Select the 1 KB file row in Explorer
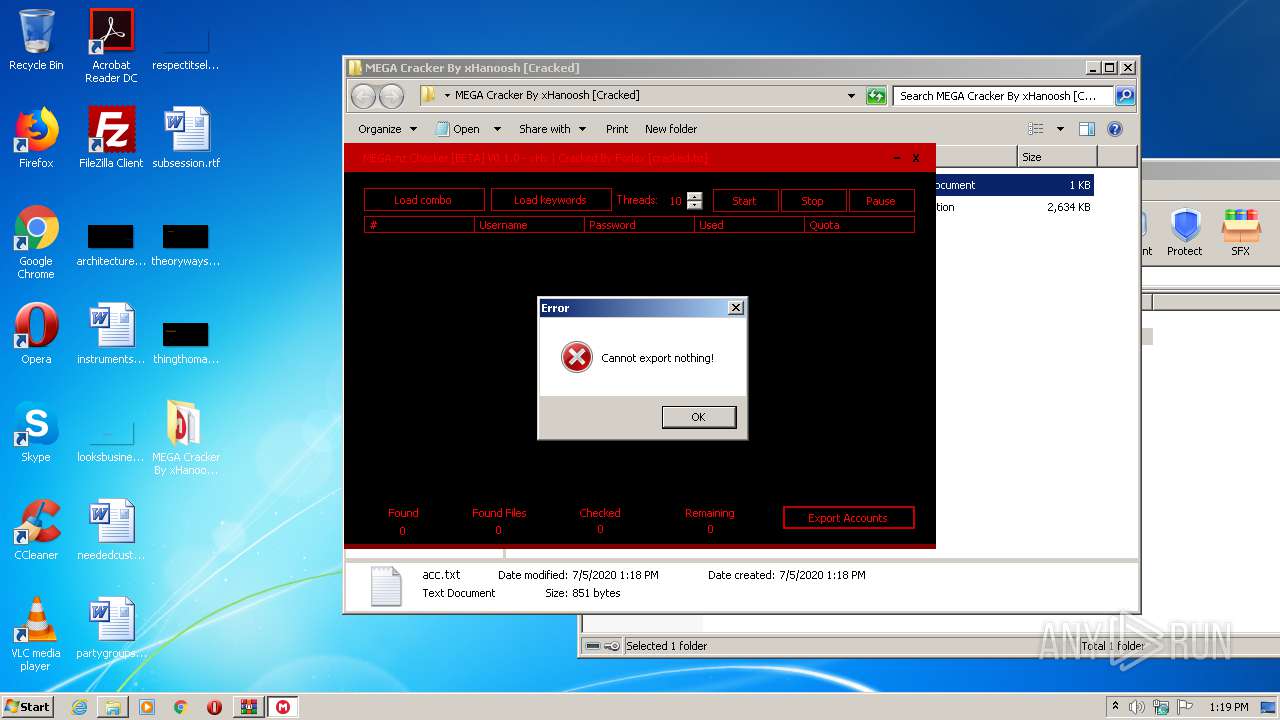The image size is (1280, 720). 1013,185
